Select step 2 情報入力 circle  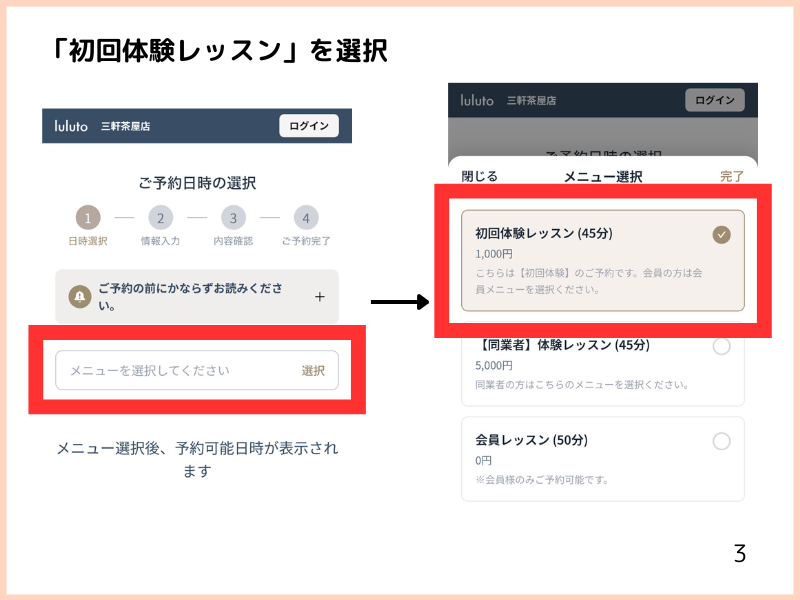[x=161, y=218]
